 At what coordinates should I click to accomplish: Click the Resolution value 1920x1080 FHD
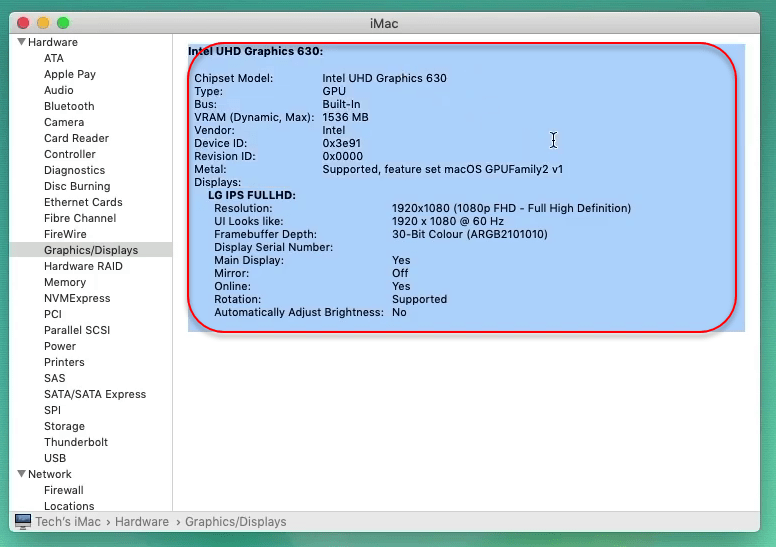511,208
